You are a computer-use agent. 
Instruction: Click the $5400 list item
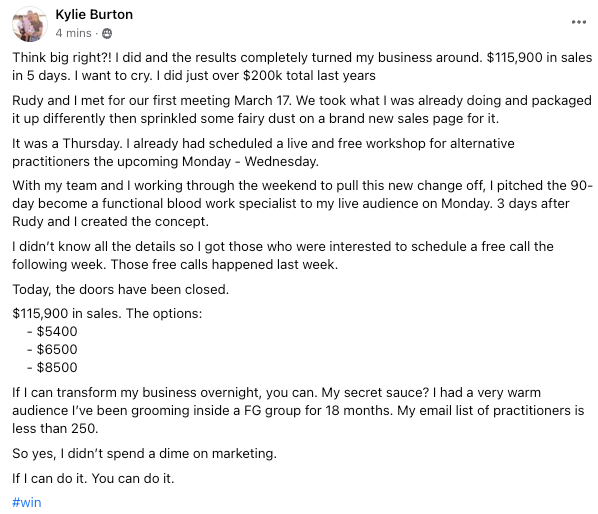point(53,331)
